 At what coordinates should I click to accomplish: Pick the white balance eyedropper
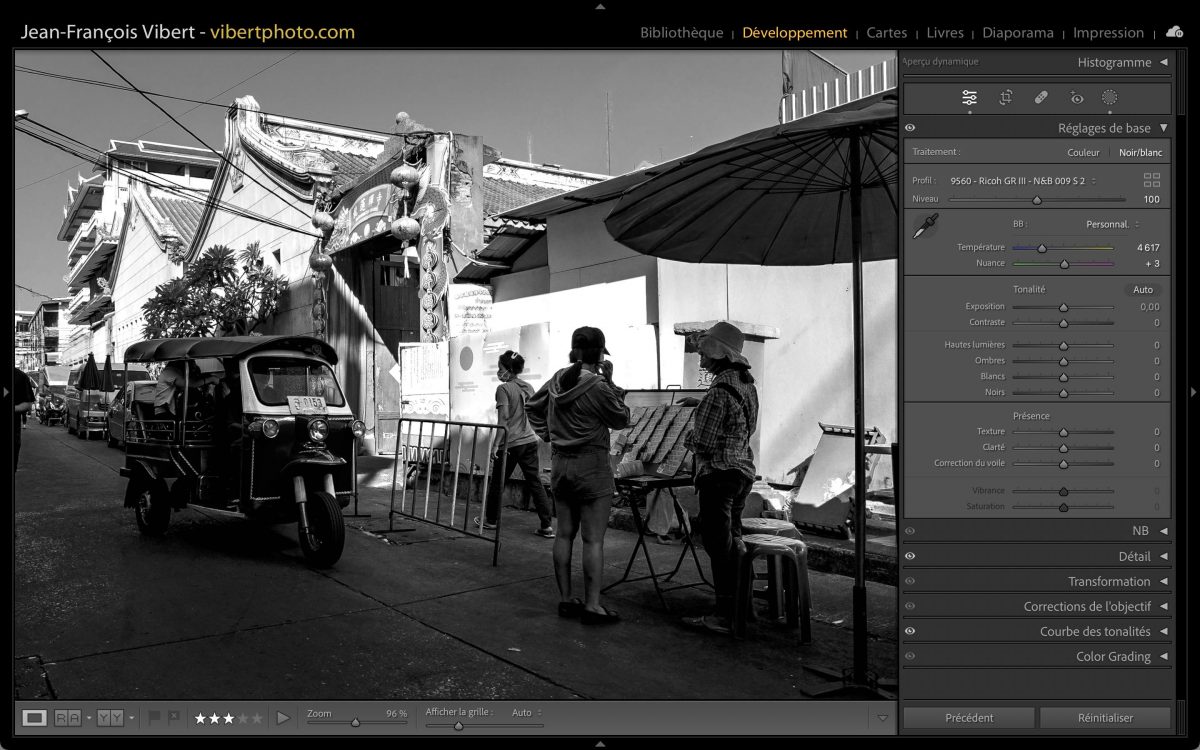925,226
